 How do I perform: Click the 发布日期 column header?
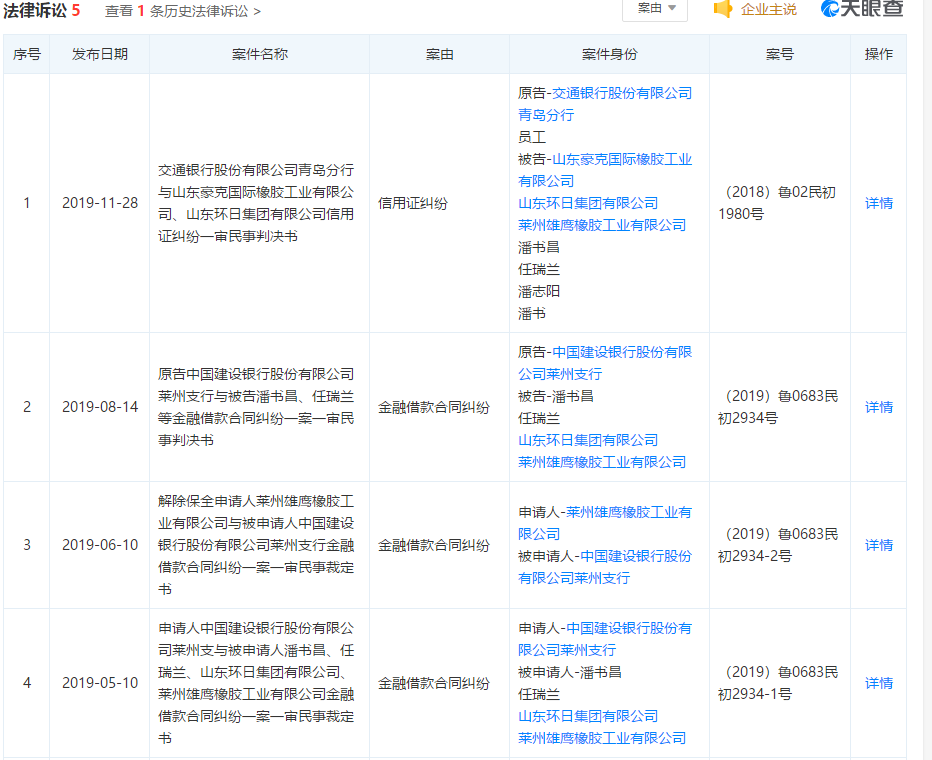point(100,54)
